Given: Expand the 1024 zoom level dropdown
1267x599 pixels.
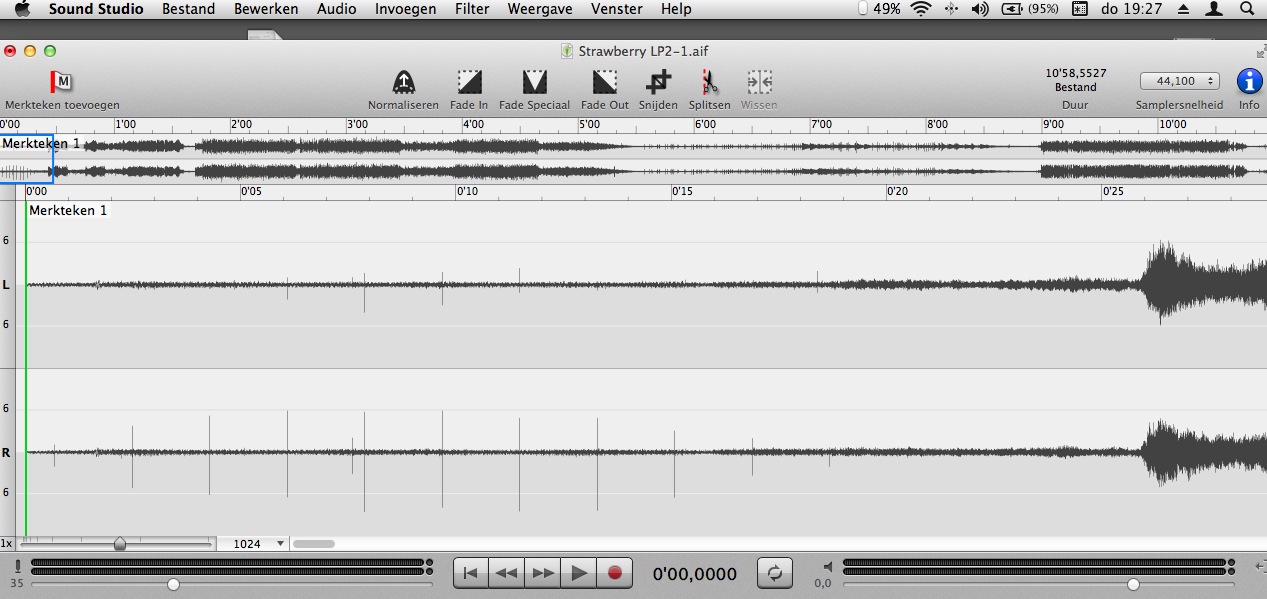Looking at the screenshot, I should click(259, 544).
